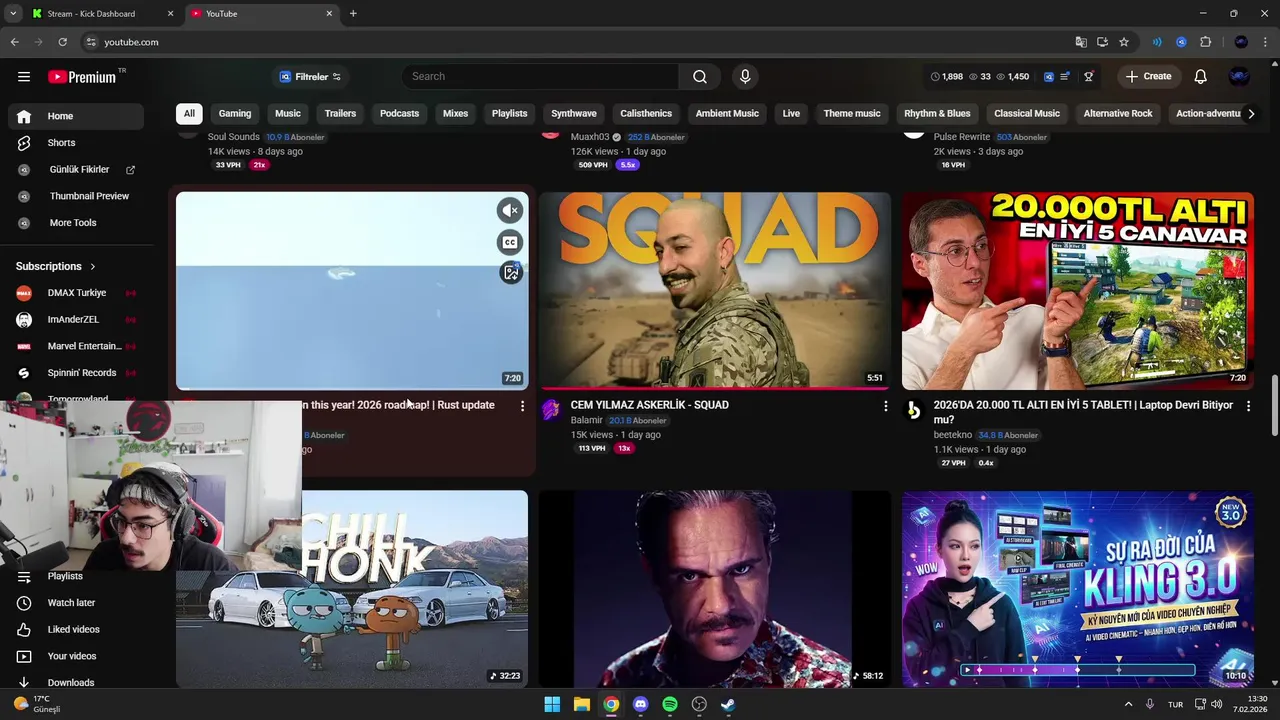Open the YouTube guide hamburger menu
The image size is (1280, 720).
24,77
